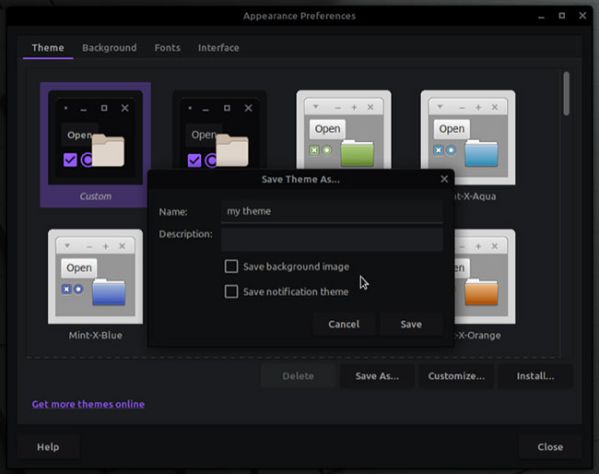Image resolution: width=599 pixels, height=474 pixels.
Task: Maximize the Appearance Preferences window
Action: pyautogui.click(x=562, y=16)
